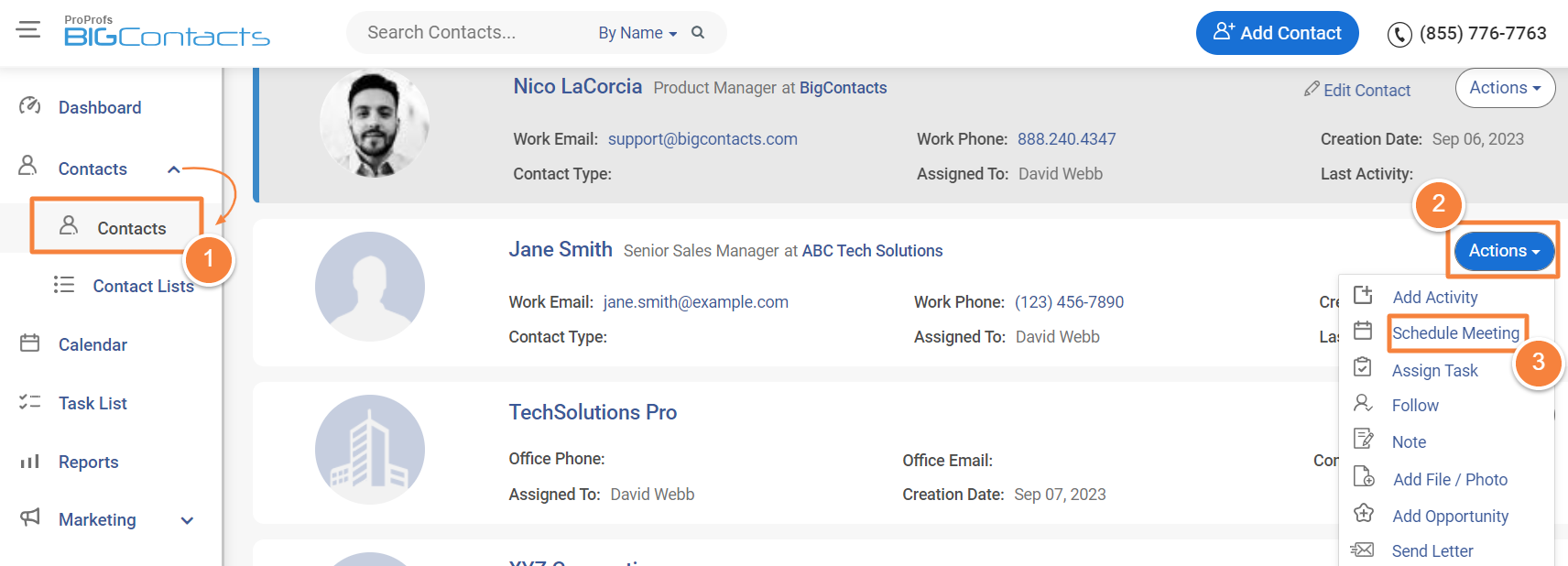Choose Follow from Actions menu
The image size is (1568, 566).
(1415, 405)
